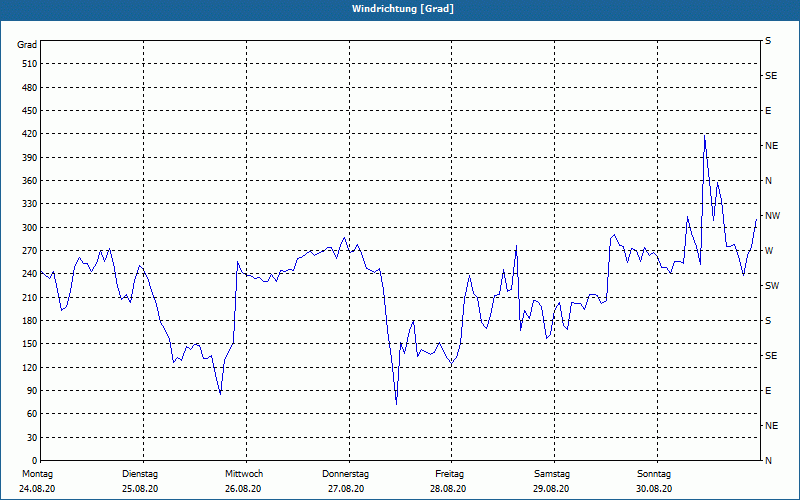Click the 510 degree axis value
Viewport: 800px width, 500px height.
30,64
